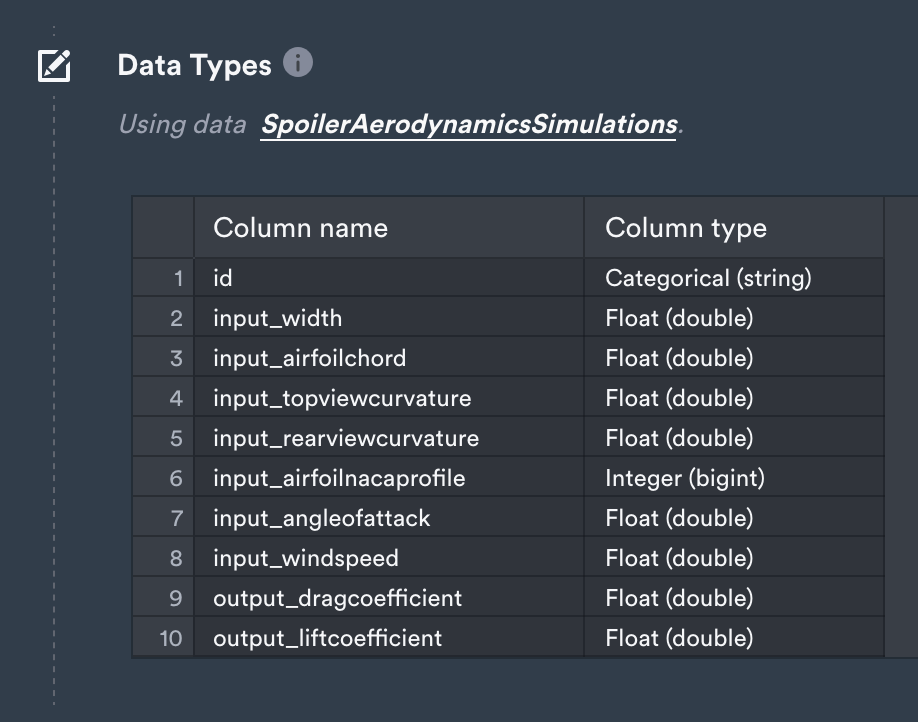Click the Categorical (string) type cell
The width and height of the screenshot is (918, 722).
734,278
